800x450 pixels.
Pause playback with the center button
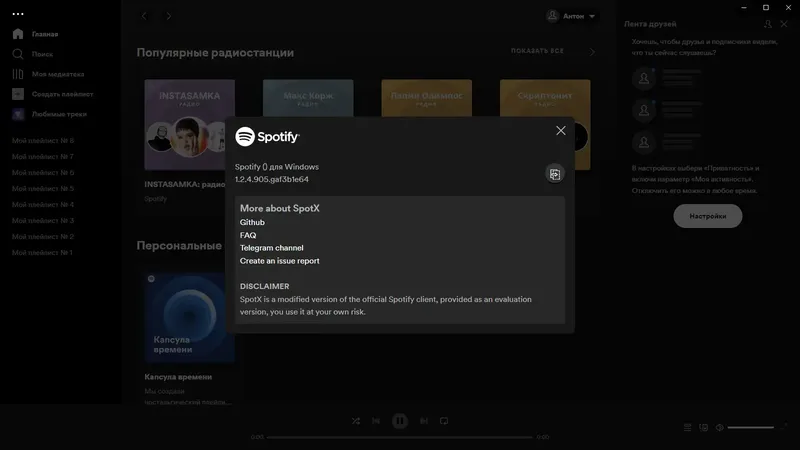[400, 421]
